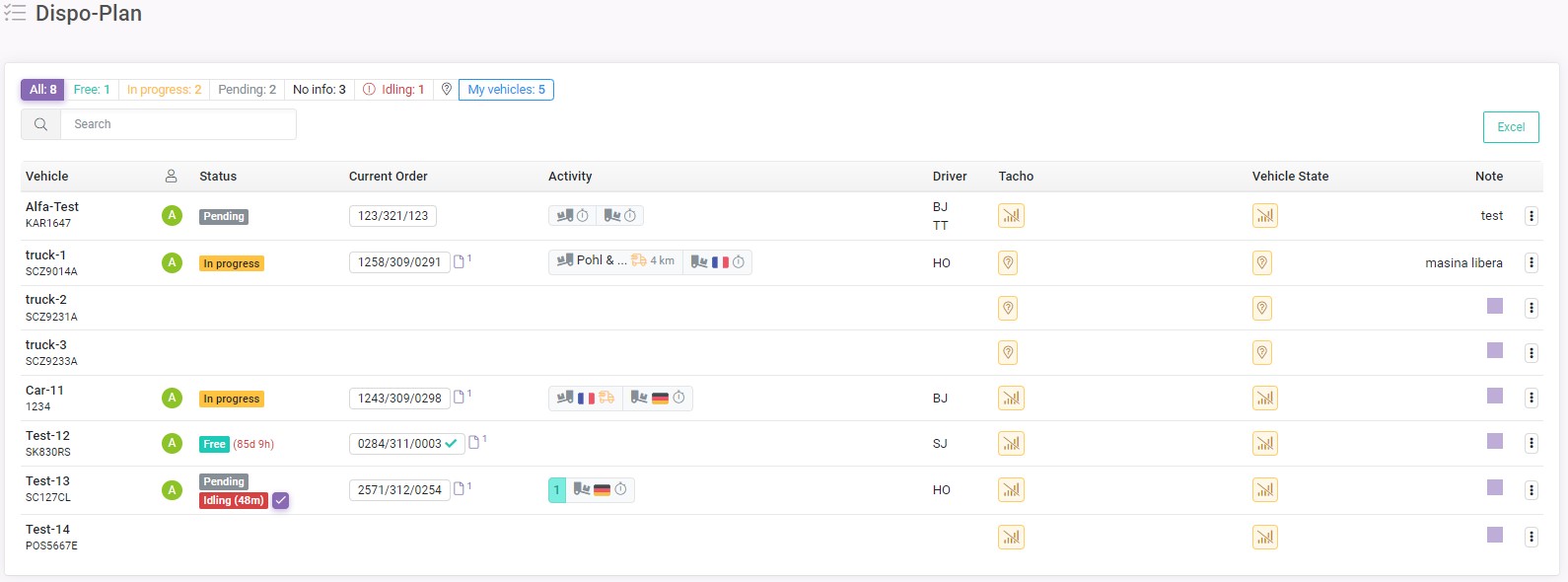Open order 2571/312/0254
1568x582 pixels.
tap(399, 490)
